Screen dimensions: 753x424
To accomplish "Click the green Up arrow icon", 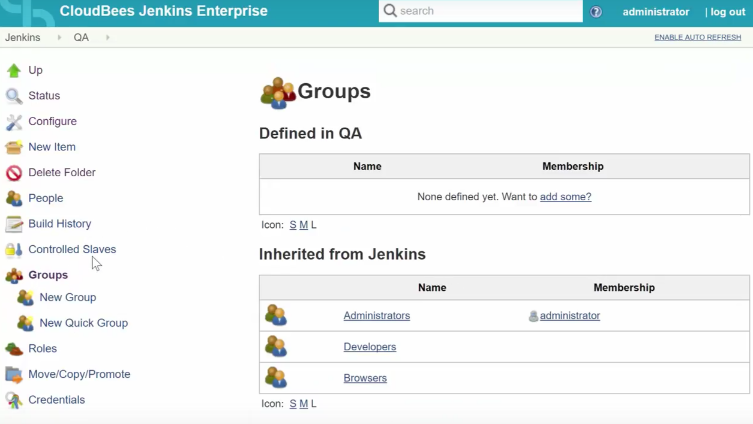I will pos(13,71).
